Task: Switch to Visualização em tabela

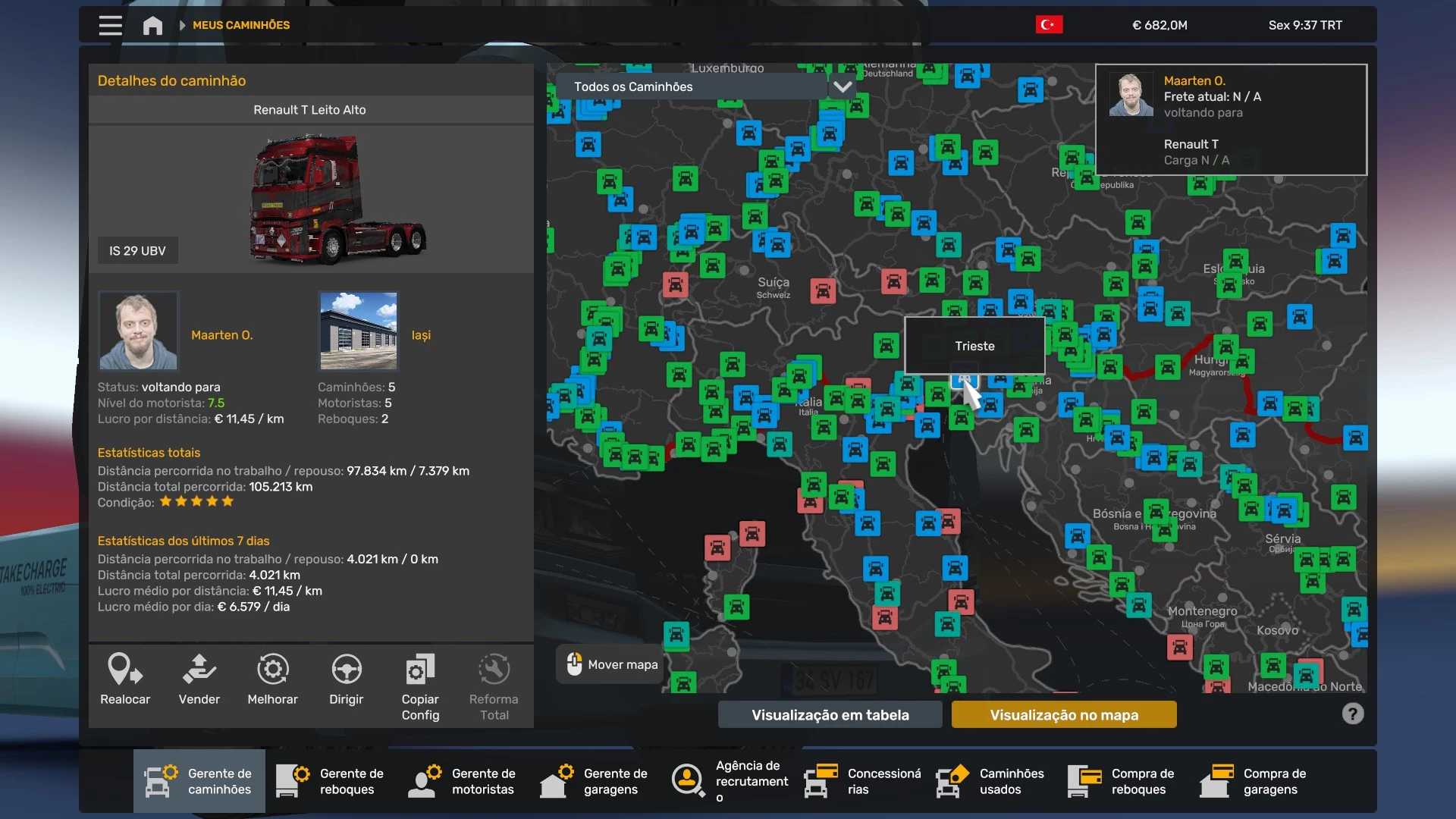Action: (x=830, y=714)
